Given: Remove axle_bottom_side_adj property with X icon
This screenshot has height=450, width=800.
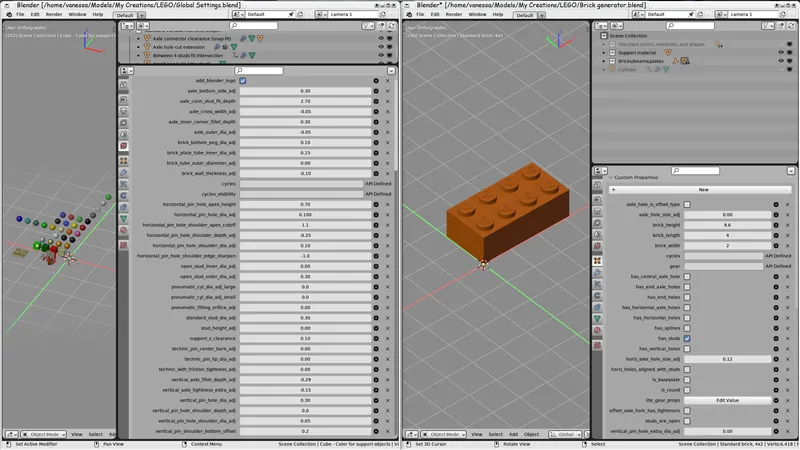Looking at the screenshot, I should (387, 91).
